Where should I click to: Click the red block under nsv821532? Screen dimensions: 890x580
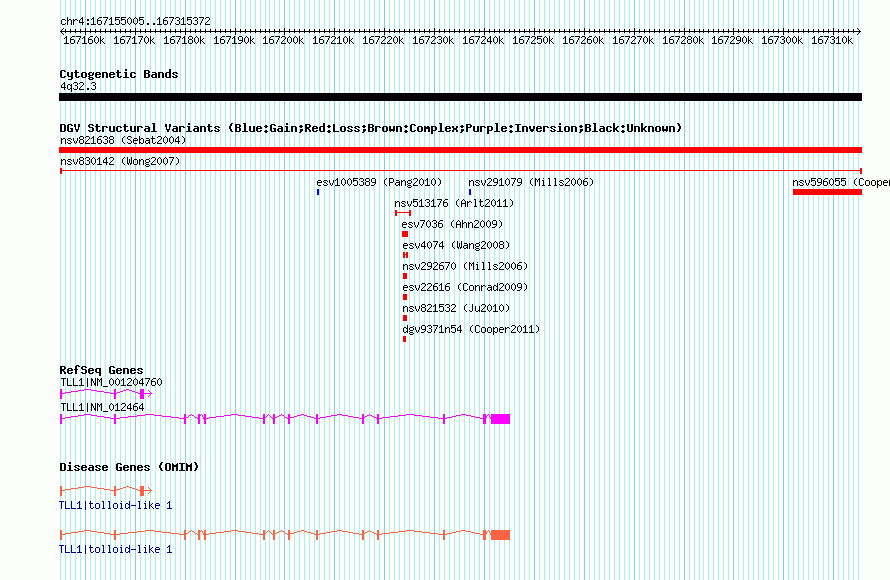405,318
